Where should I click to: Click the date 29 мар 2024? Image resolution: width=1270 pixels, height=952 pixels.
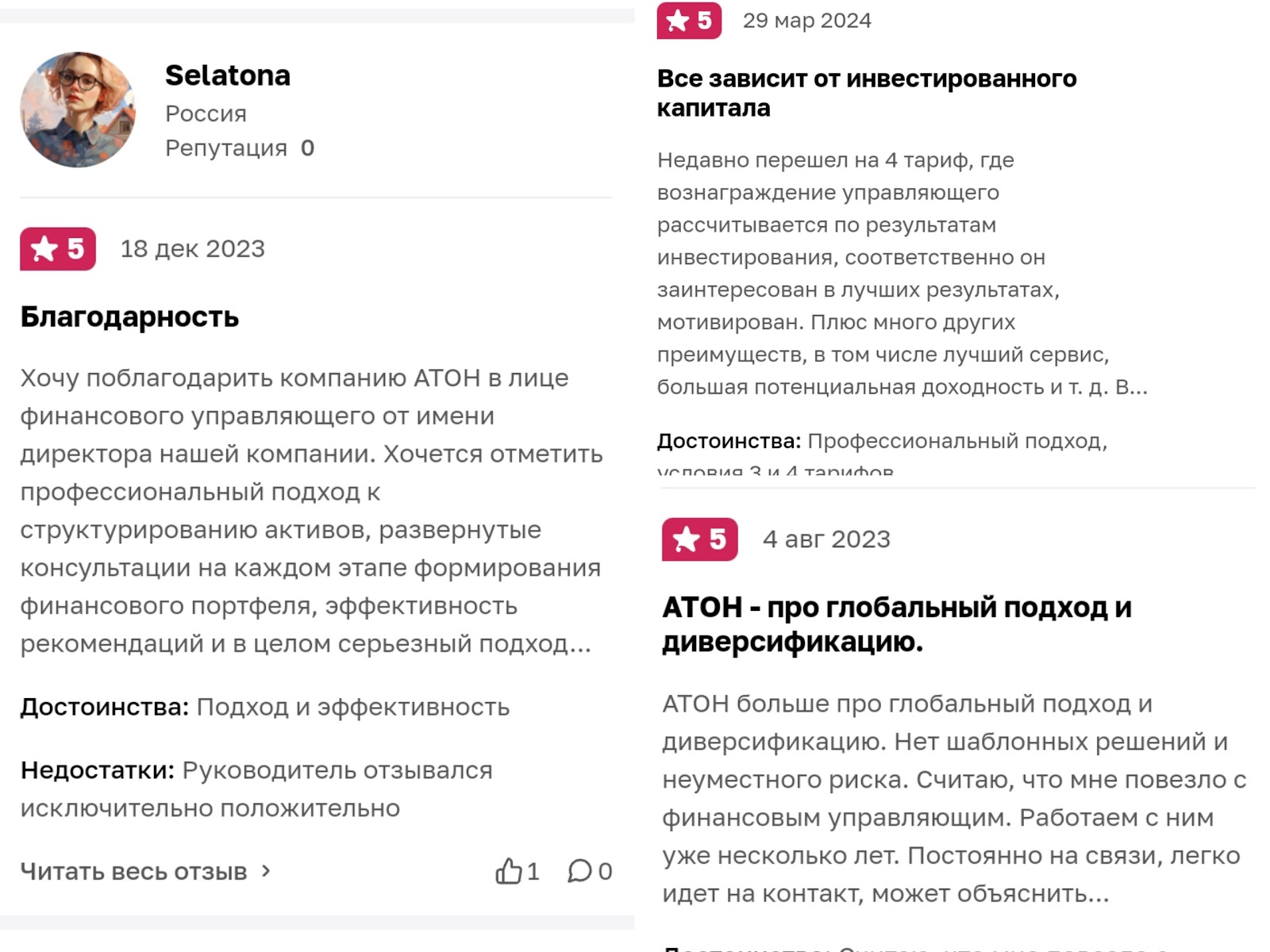coord(806,21)
